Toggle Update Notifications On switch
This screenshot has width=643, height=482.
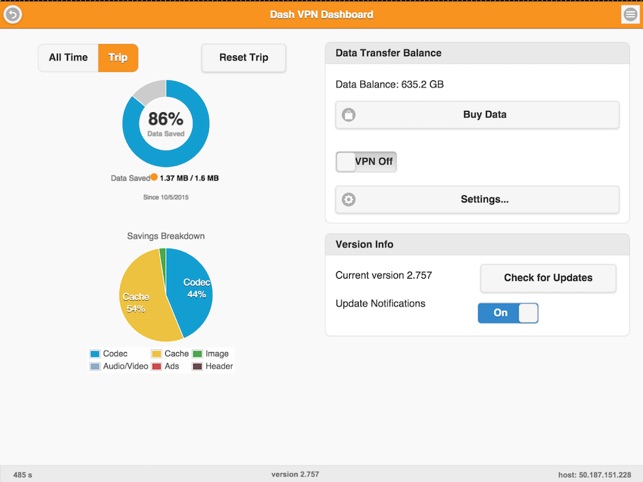point(508,313)
